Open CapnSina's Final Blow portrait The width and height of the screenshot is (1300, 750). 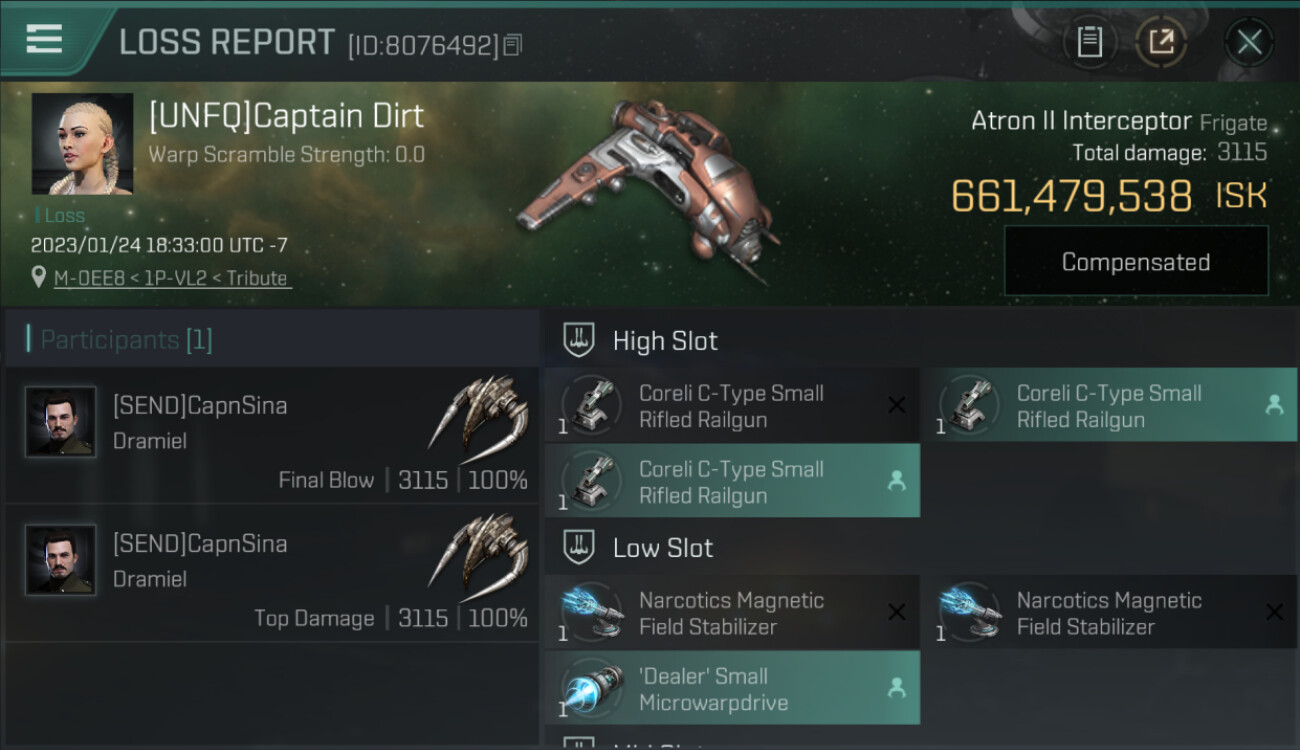pyautogui.click(x=60, y=422)
